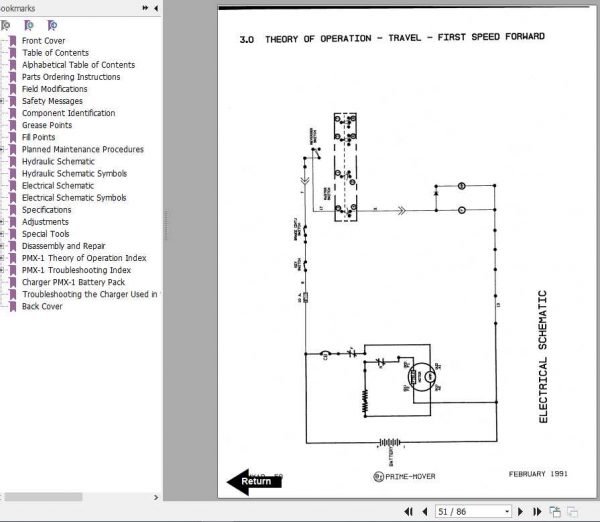This screenshot has width=600, height=522.
Task: Click bookmark icon next to Hydraulic Schematic Symbols
Action: (13, 173)
